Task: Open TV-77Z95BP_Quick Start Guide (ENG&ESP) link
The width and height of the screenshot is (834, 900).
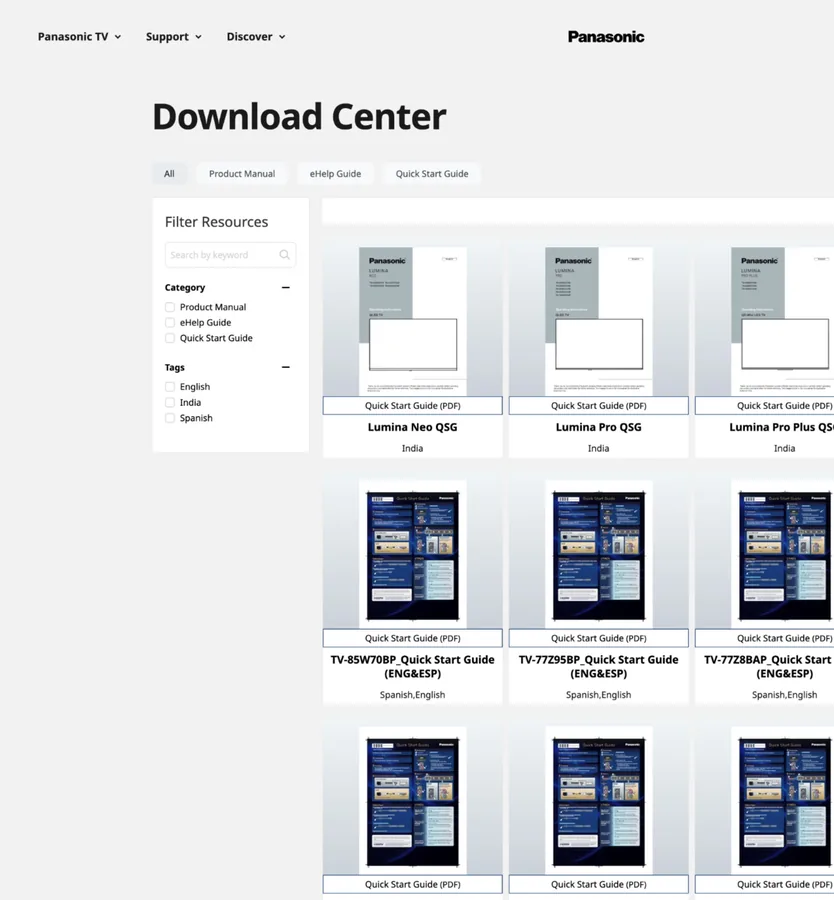Action: tap(599, 666)
